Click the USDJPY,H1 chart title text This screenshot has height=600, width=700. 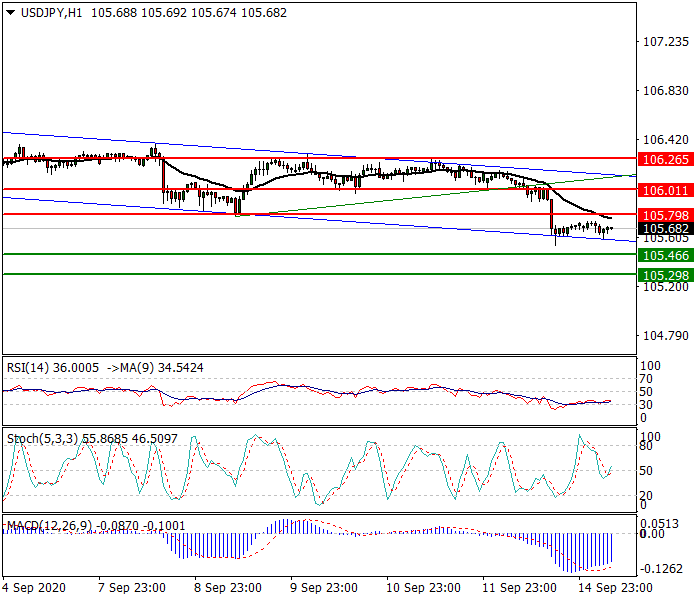pos(51,13)
